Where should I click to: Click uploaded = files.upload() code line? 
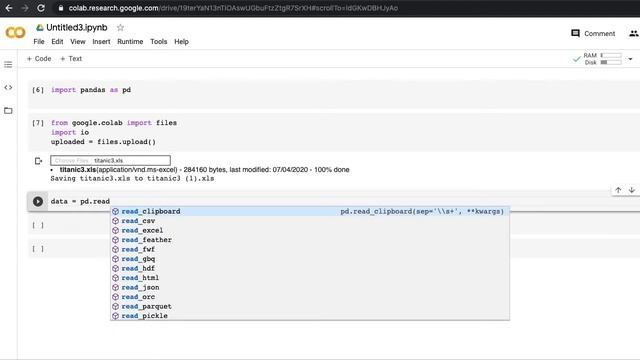coord(103,142)
